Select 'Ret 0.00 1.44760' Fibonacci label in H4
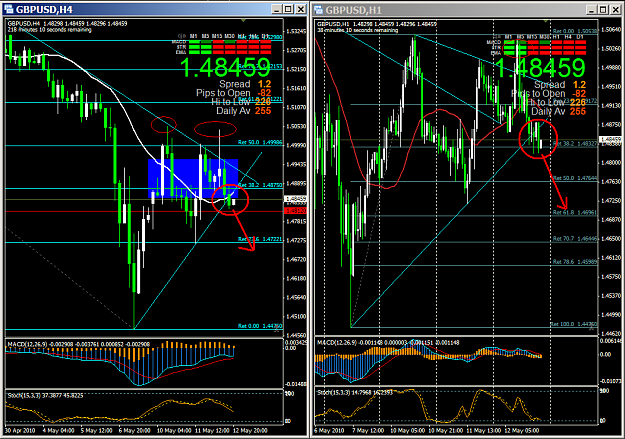 coord(260,326)
